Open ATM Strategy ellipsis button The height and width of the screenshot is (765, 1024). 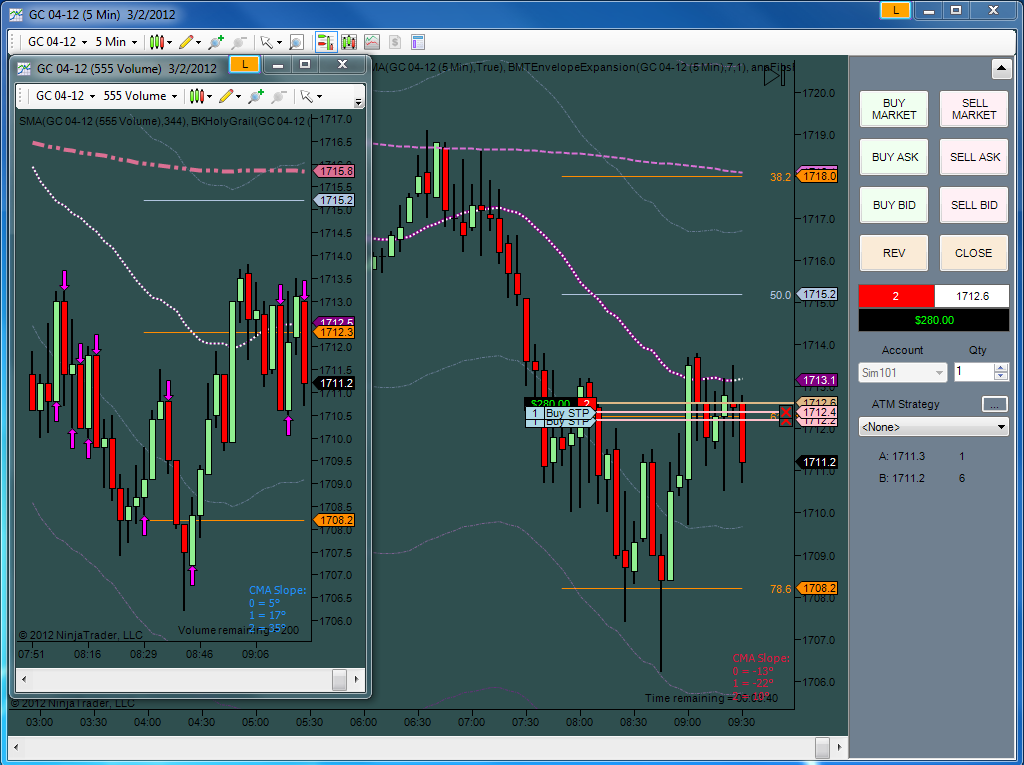995,404
